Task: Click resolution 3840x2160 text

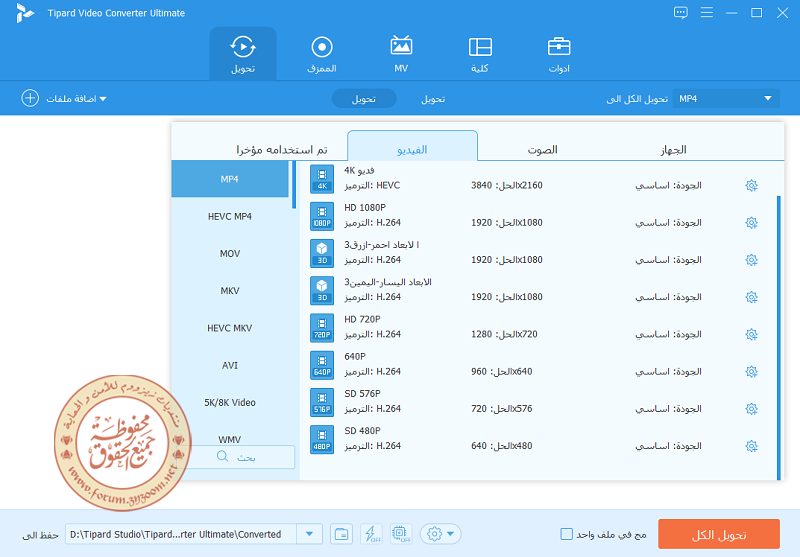Action: click(507, 186)
